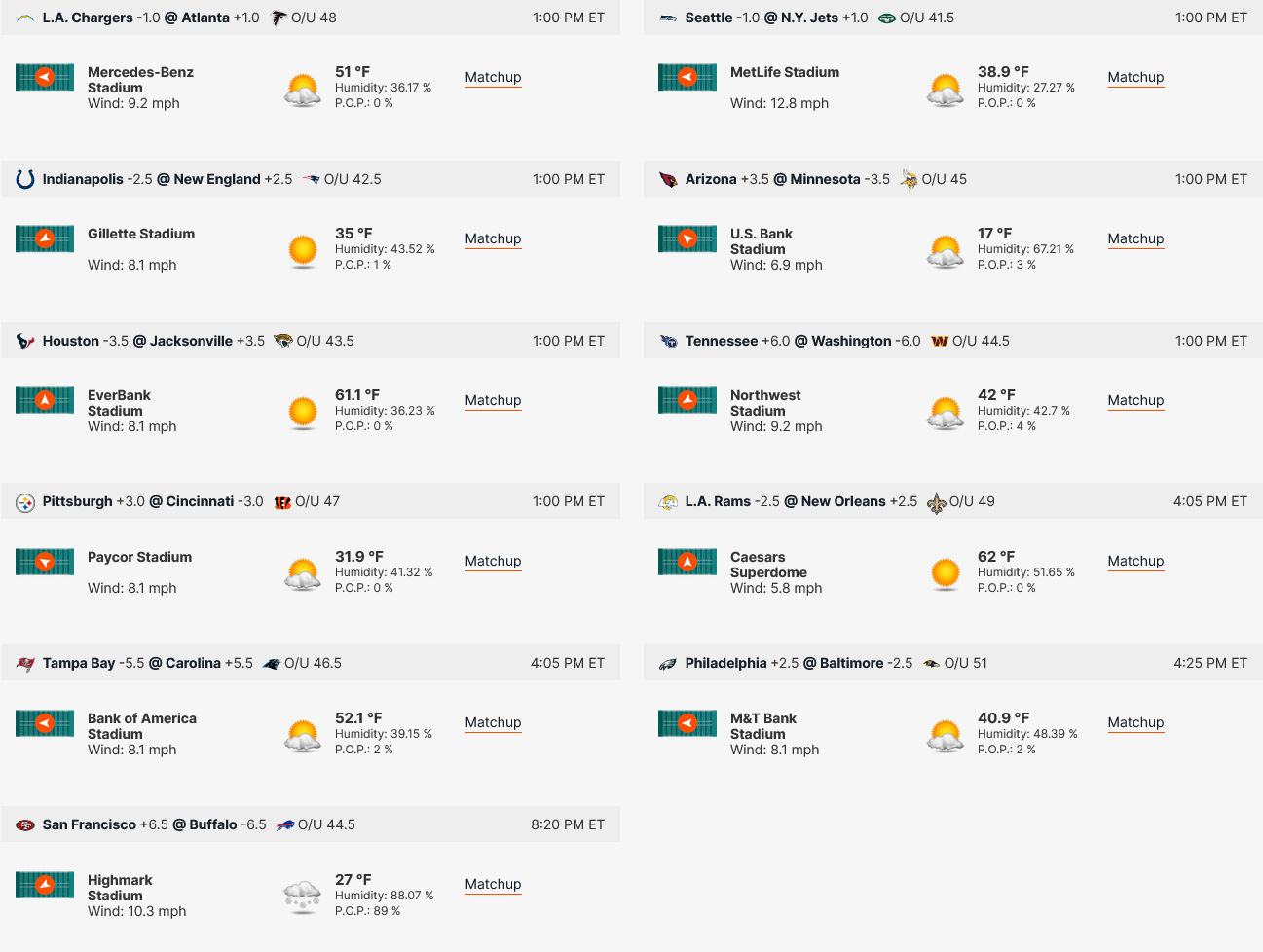Click the sunny weather icon for Gillette Stadium

(x=303, y=250)
